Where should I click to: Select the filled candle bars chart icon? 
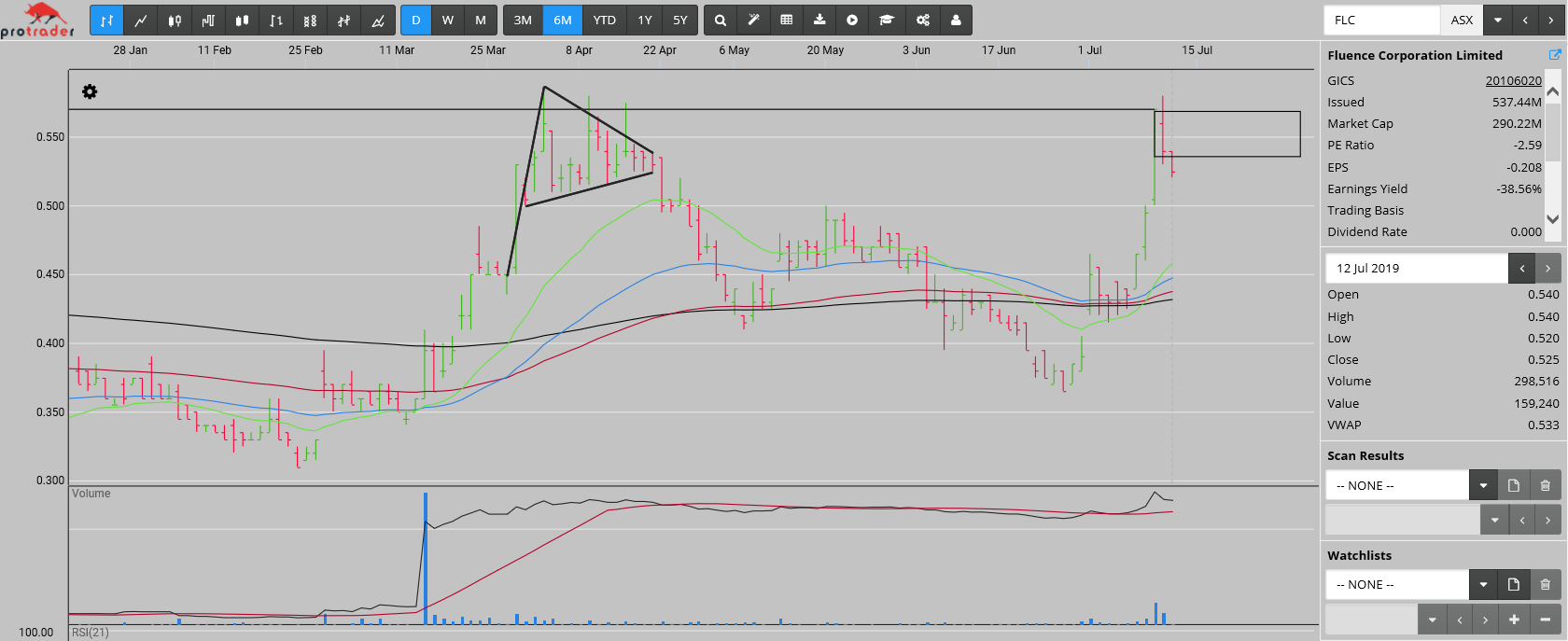click(242, 21)
